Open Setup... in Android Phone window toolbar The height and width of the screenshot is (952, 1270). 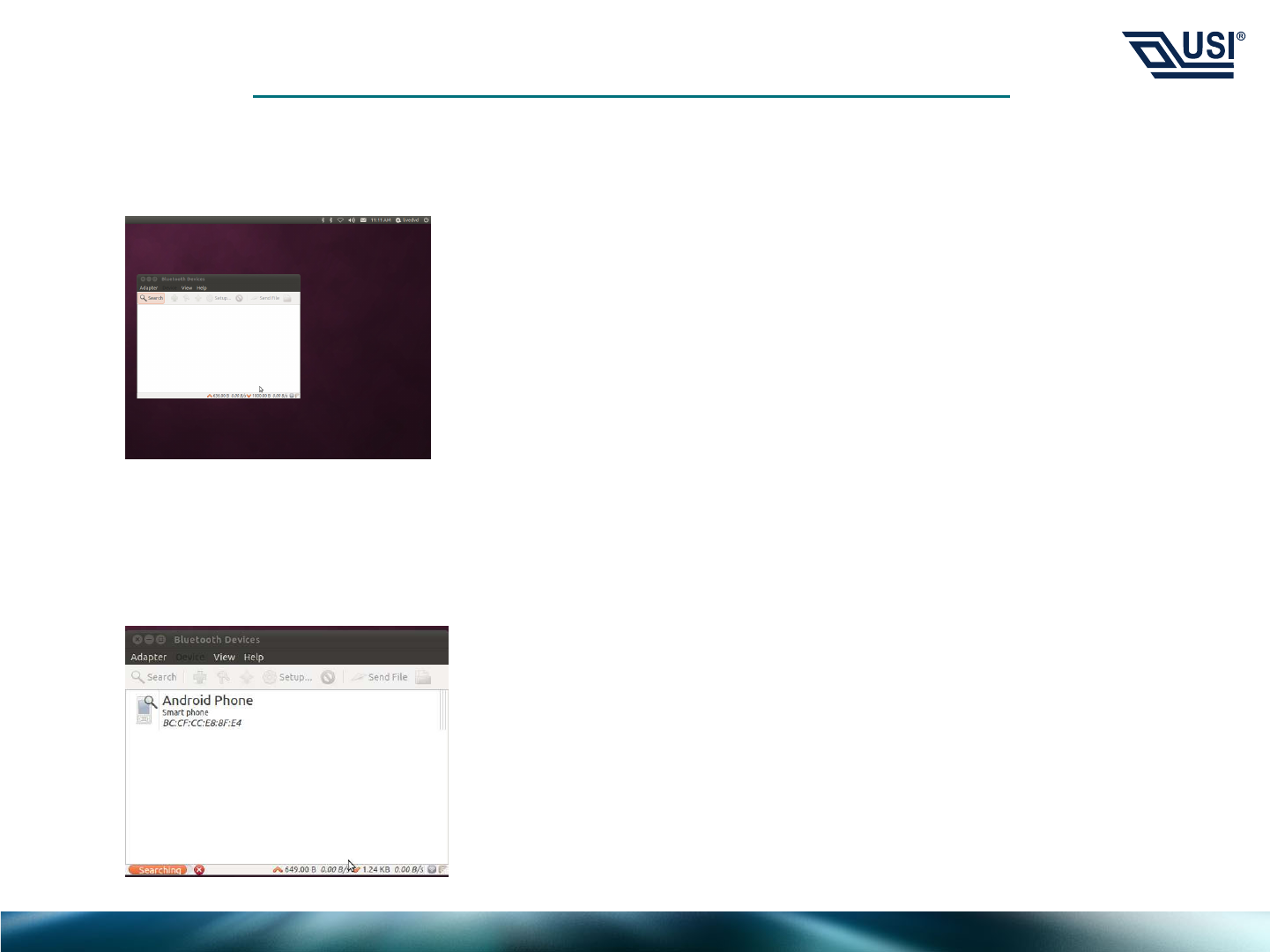click(x=287, y=677)
